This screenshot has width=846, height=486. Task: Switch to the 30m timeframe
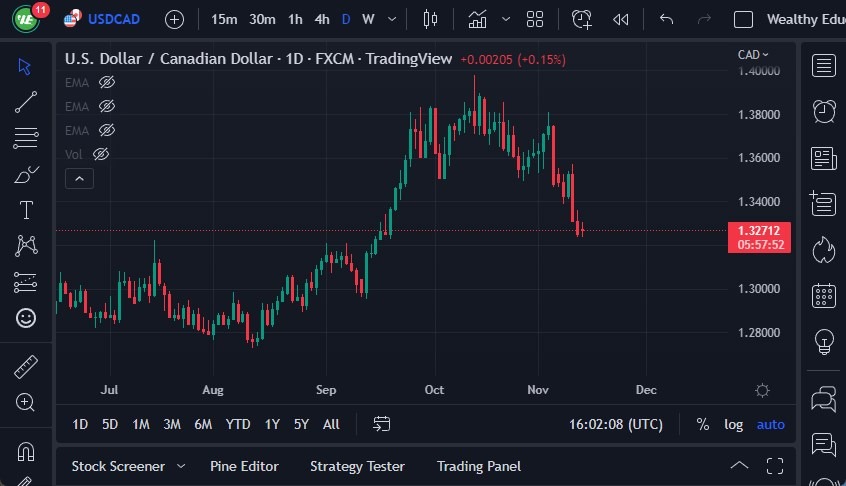[262, 19]
